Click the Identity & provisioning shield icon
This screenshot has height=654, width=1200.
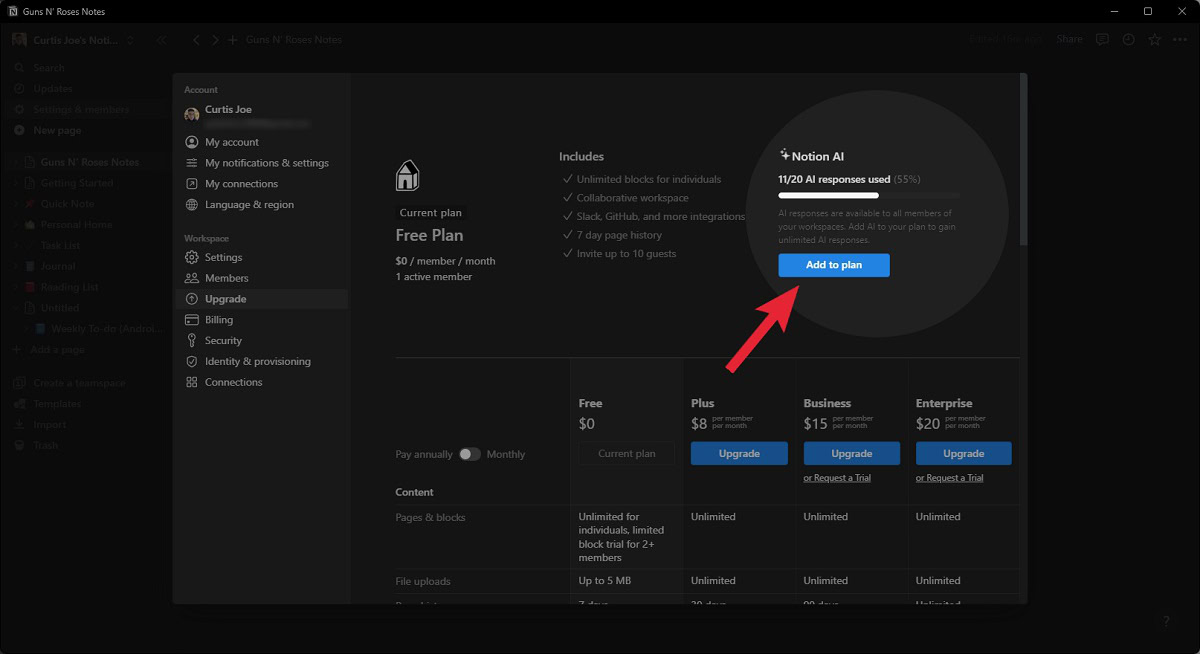coord(192,362)
